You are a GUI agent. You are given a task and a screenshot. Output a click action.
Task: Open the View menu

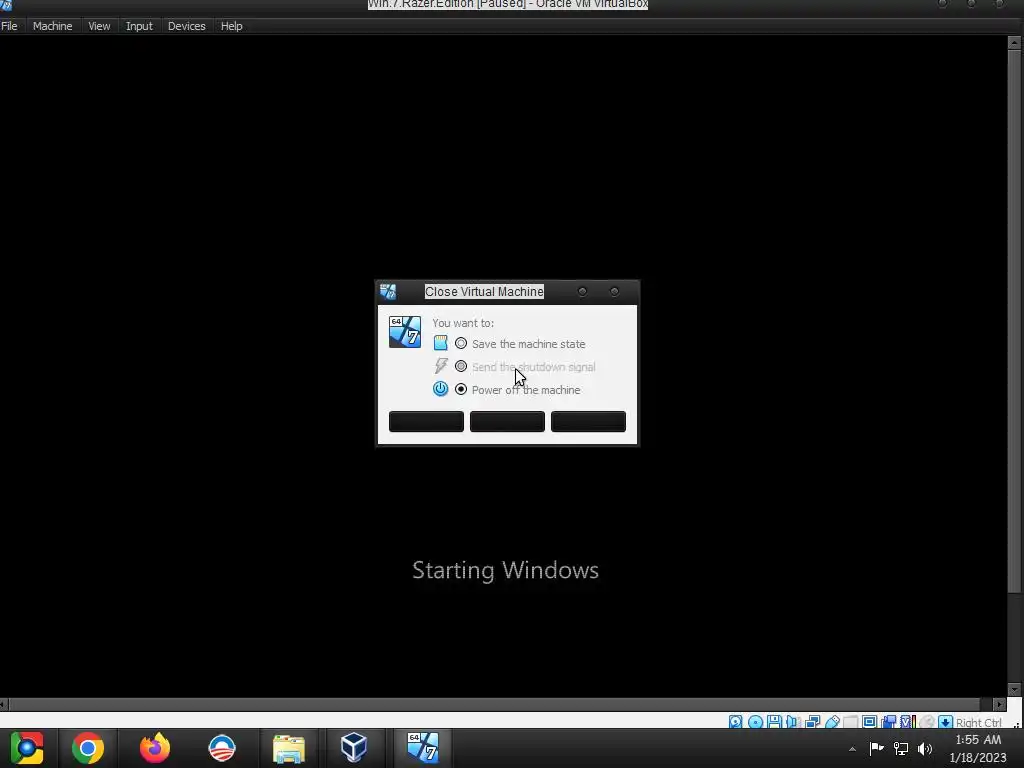[99, 26]
